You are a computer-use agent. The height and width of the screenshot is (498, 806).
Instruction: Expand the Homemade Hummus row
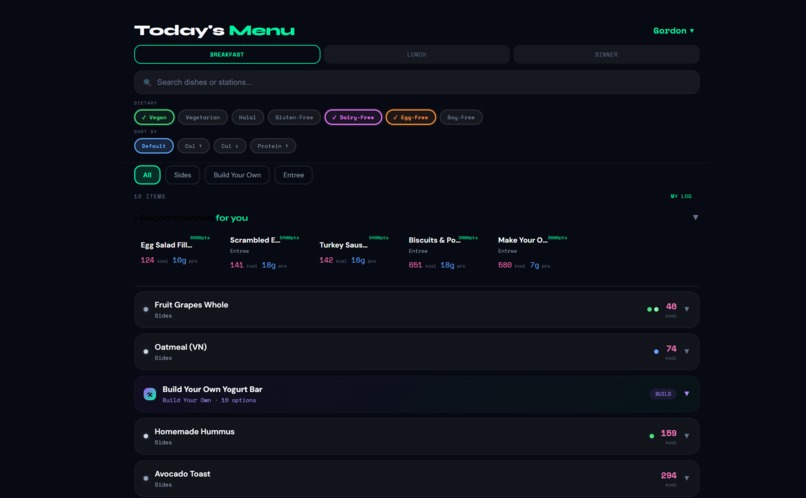point(687,436)
